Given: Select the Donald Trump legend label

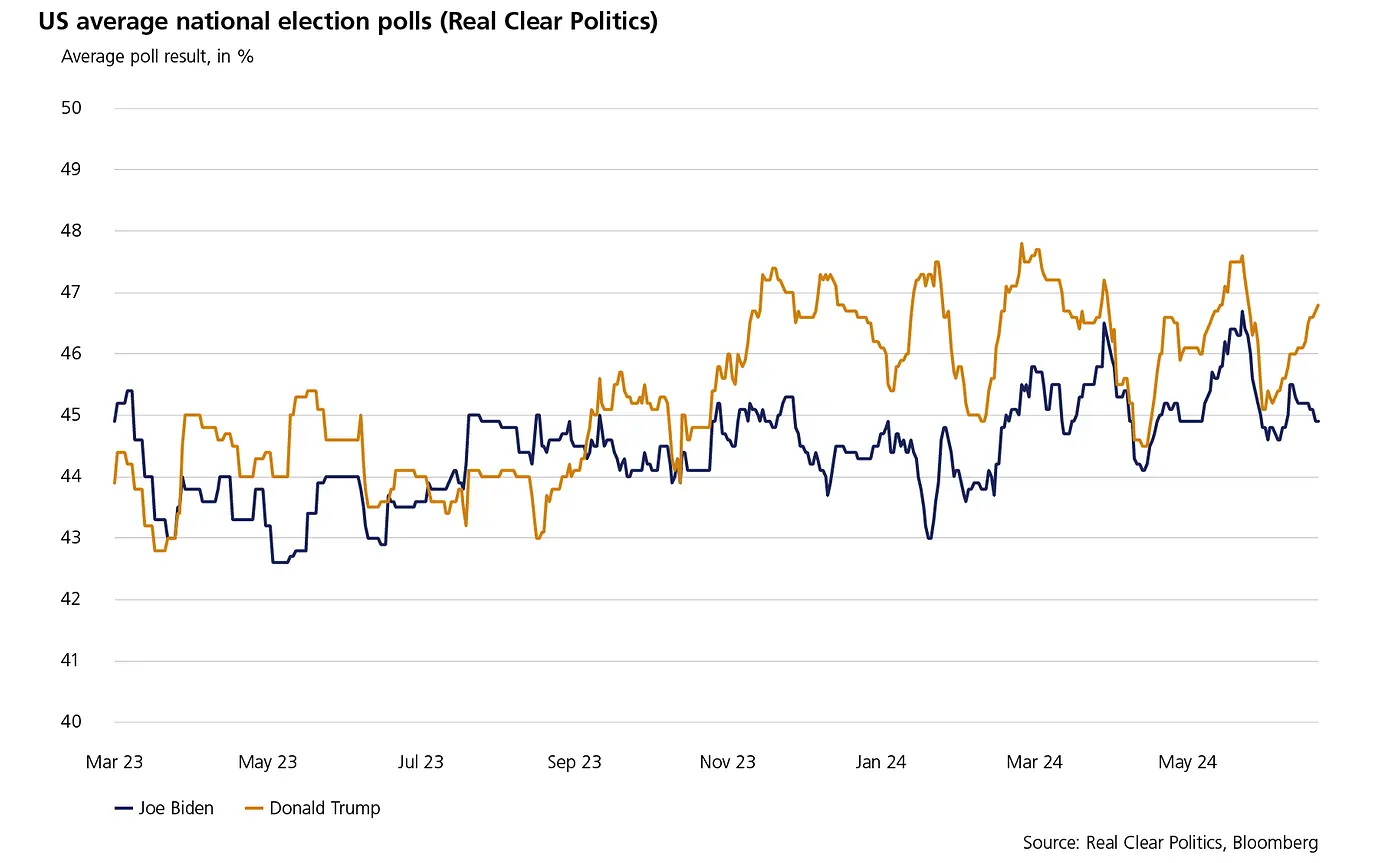Looking at the screenshot, I should (x=325, y=808).
